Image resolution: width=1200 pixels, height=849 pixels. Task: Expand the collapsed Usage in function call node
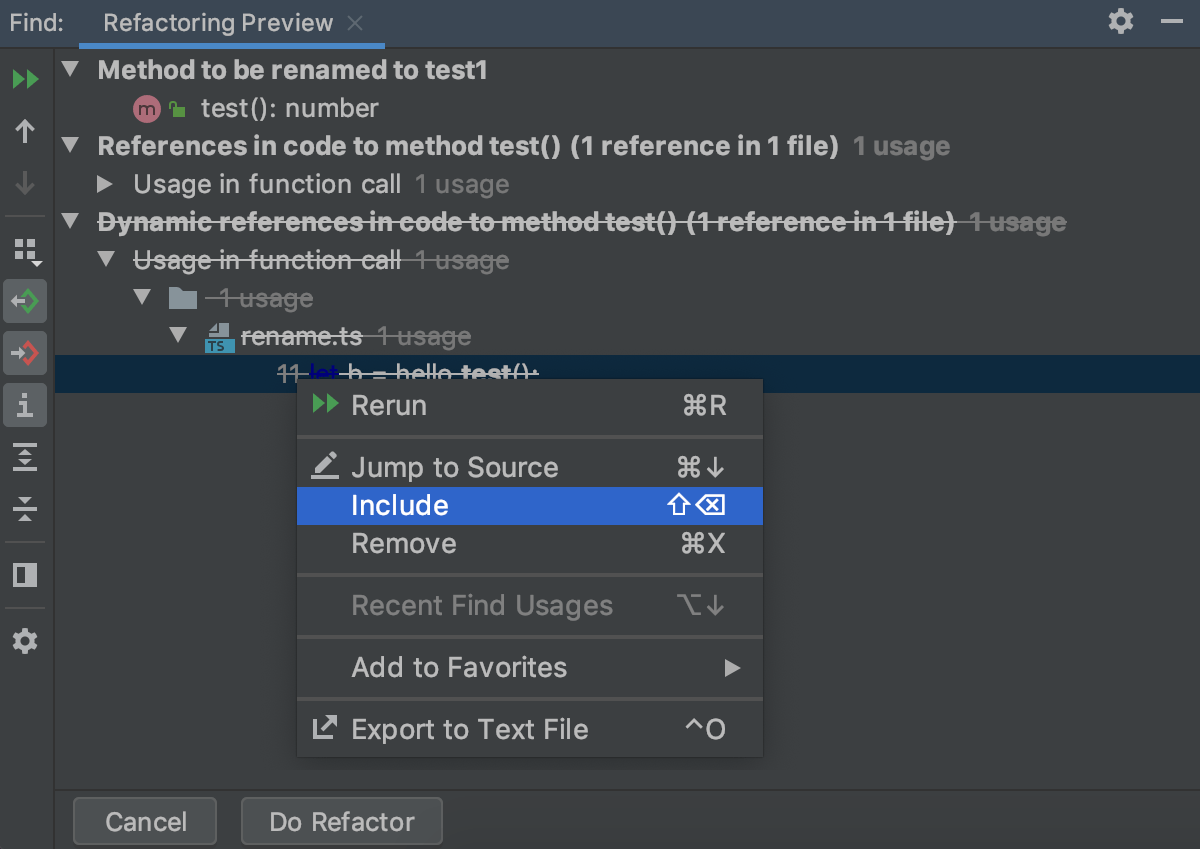(x=104, y=184)
